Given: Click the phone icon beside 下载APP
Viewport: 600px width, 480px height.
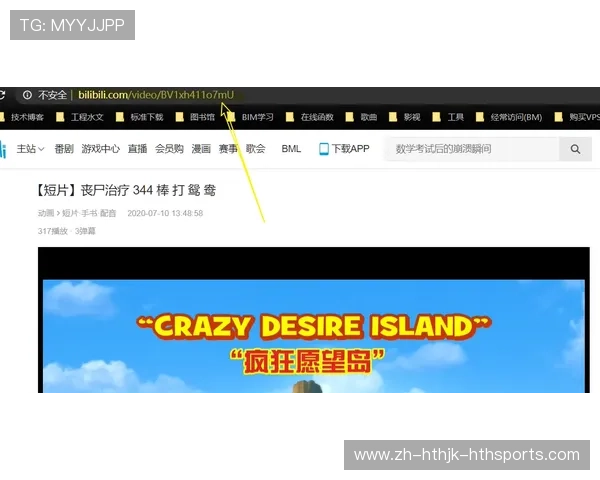Looking at the screenshot, I should 324,149.
